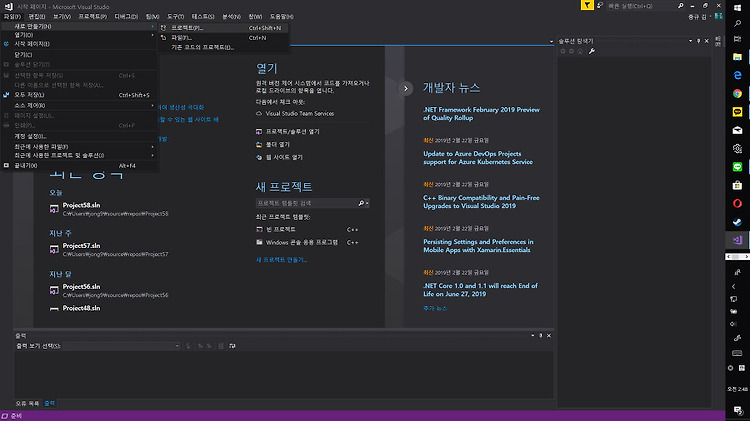Click 끝내기 (Exit) in File menu
Screen dimensions: 750x421
coord(79,166)
